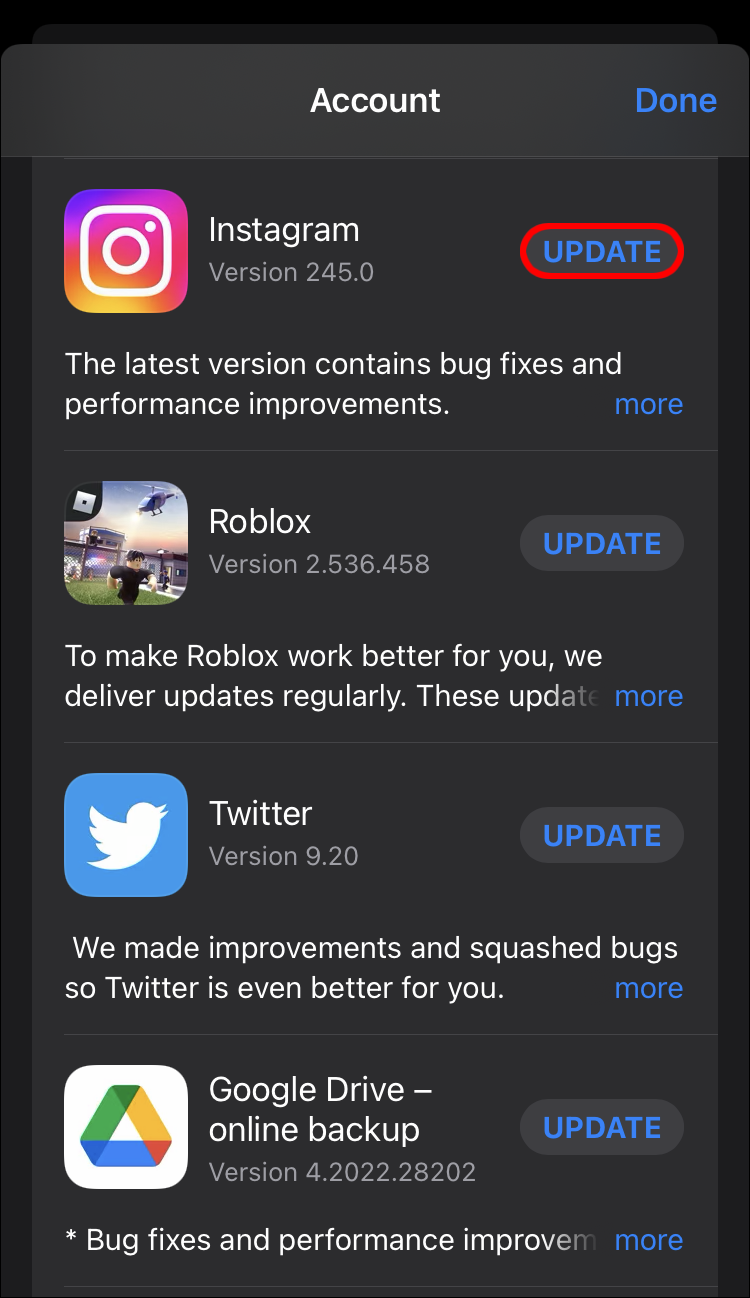Screen dimensions: 750x1298
Task: Tap the Google Drive app icon
Action: tap(126, 1127)
